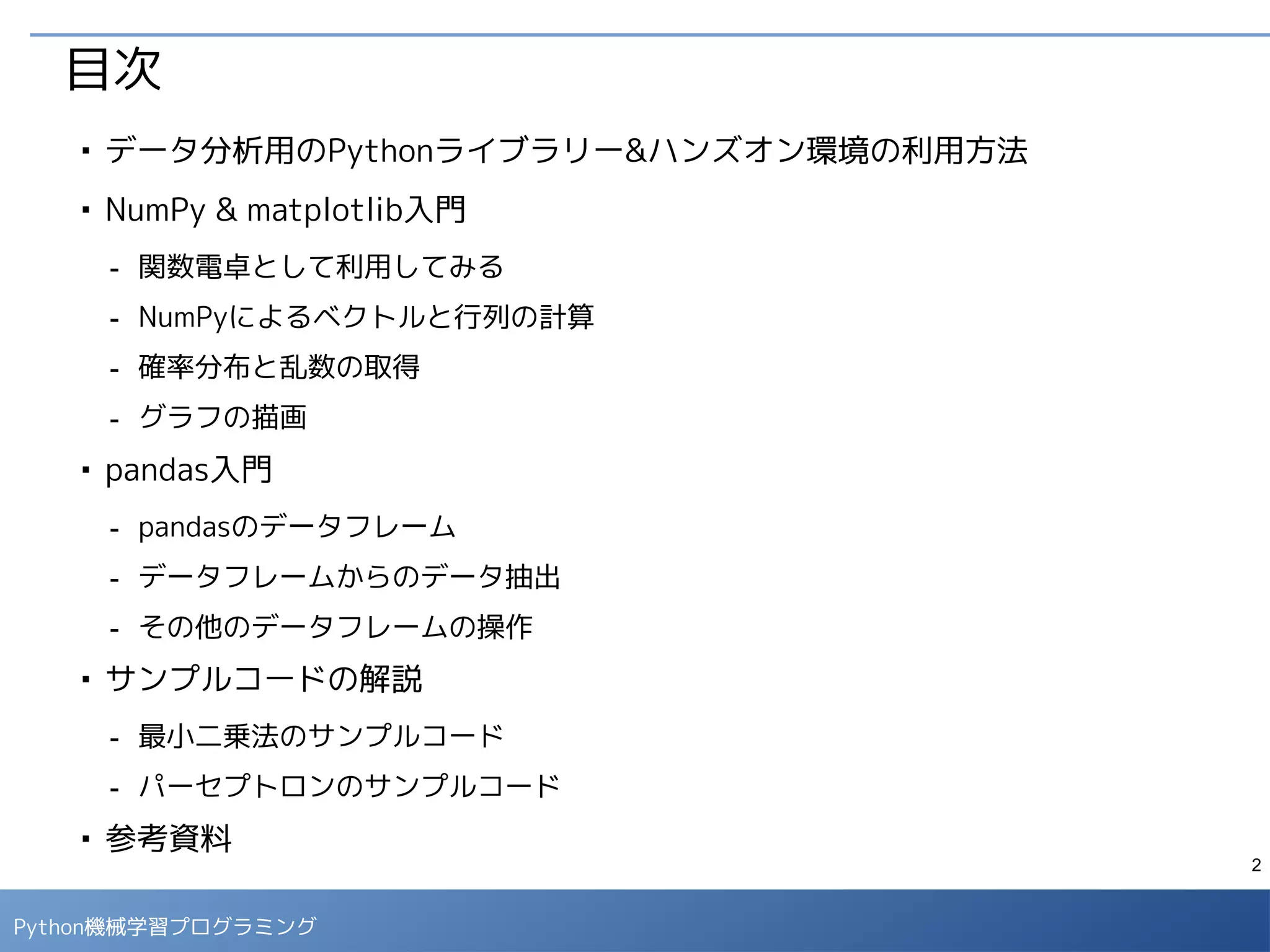Select the NumPy & matplotlib入門 bullet

285,209
